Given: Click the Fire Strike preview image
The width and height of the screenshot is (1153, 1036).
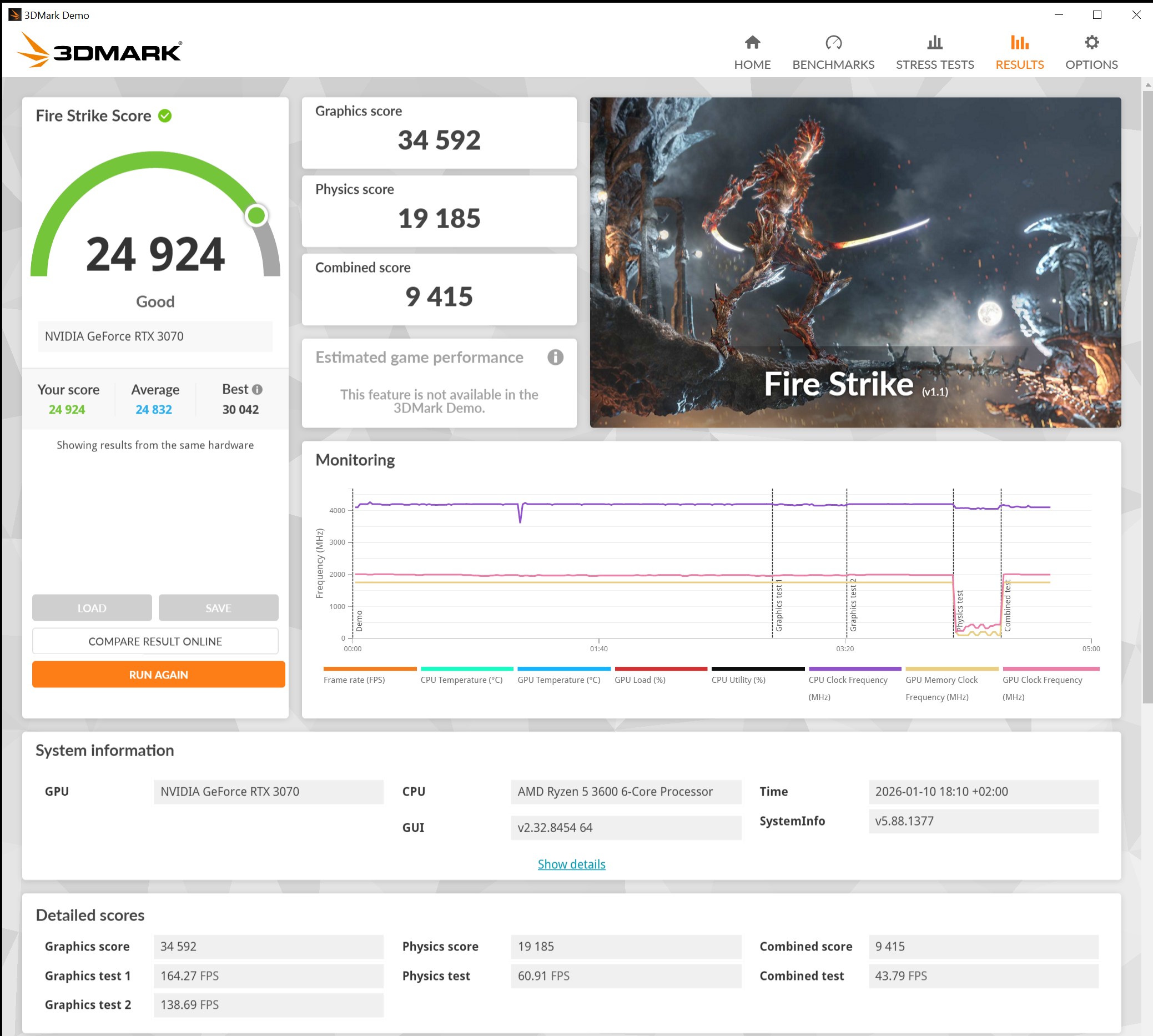Looking at the screenshot, I should (855, 262).
